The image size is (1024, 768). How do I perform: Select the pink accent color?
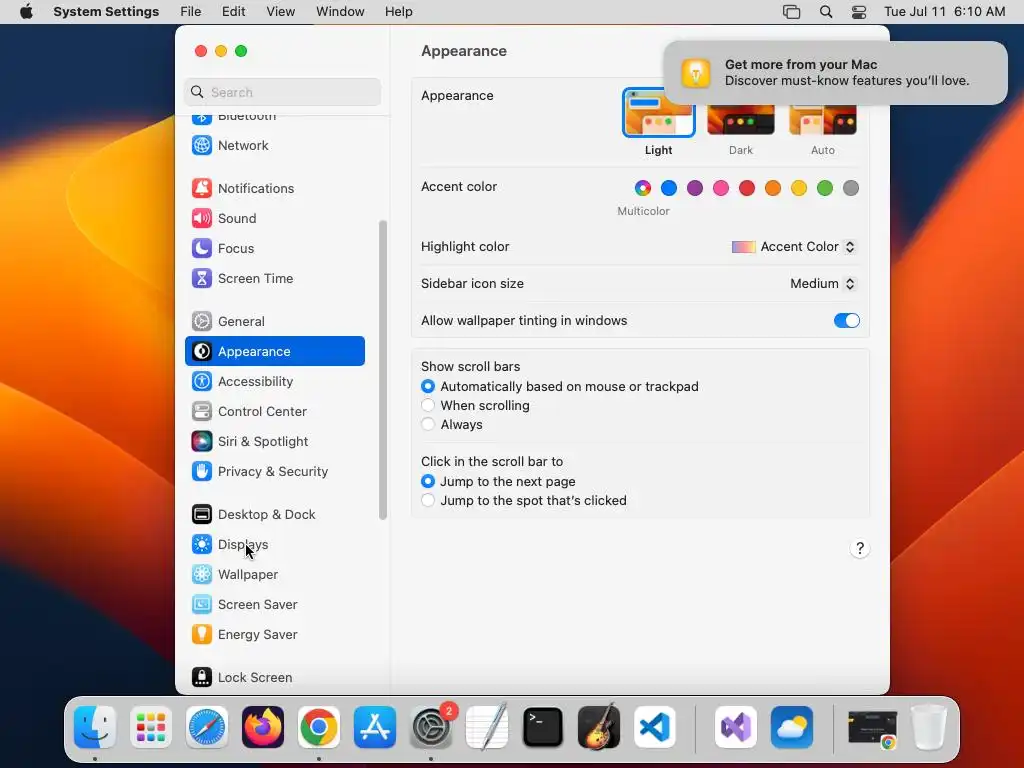pyautogui.click(x=721, y=188)
